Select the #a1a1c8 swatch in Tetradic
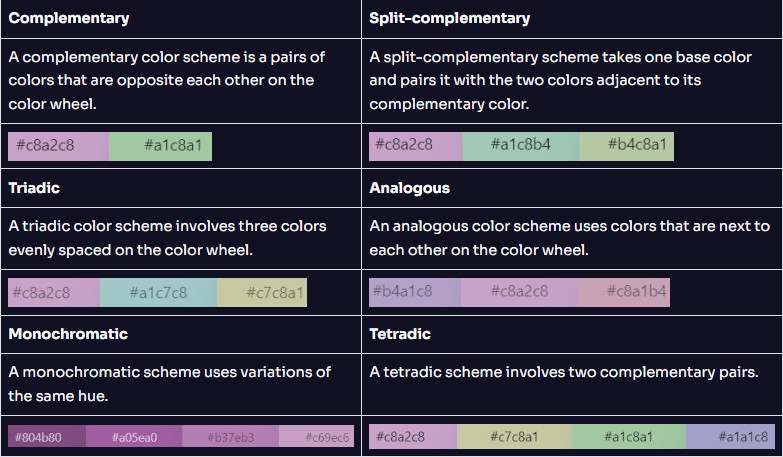Image resolution: width=783 pixels, height=457 pixels. pyautogui.click(x=731, y=437)
